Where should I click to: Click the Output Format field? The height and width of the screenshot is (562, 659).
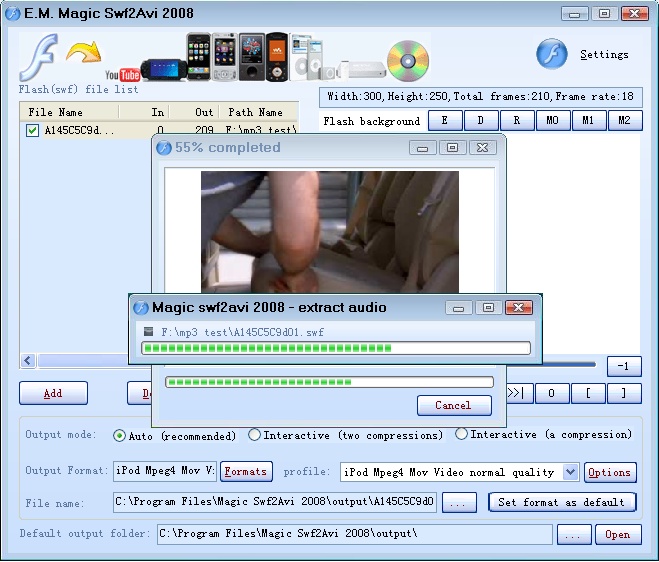click(x=165, y=471)
